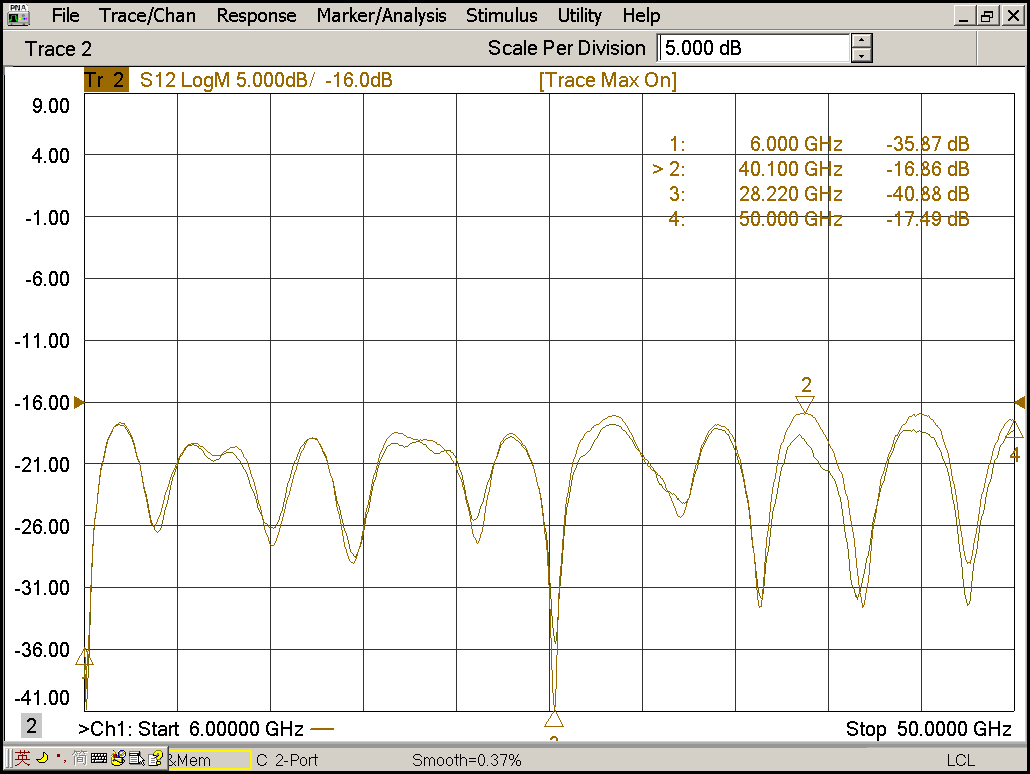
Task: Open the Response menu
Action: [256, 15]
